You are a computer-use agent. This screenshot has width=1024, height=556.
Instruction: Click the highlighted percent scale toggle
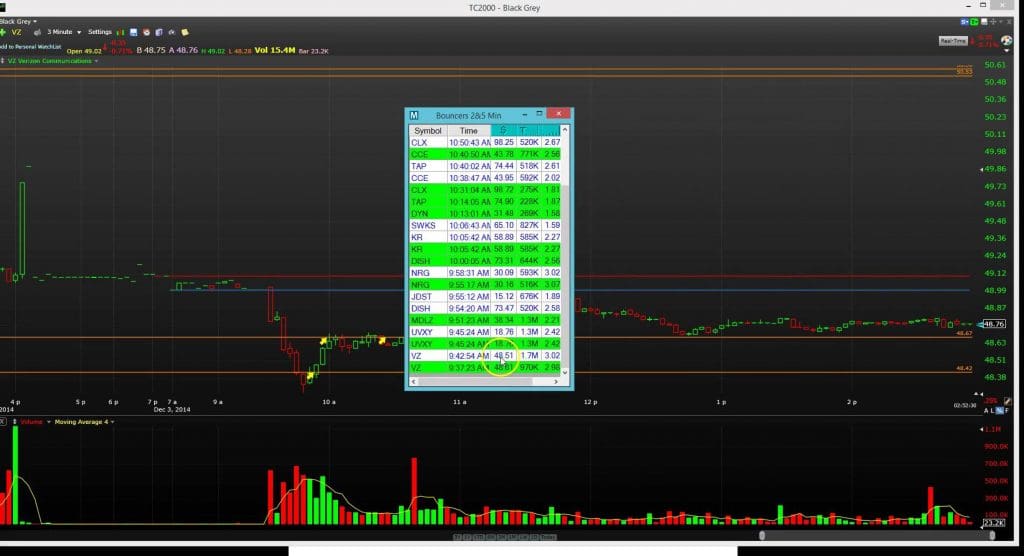tap(999, 411)
